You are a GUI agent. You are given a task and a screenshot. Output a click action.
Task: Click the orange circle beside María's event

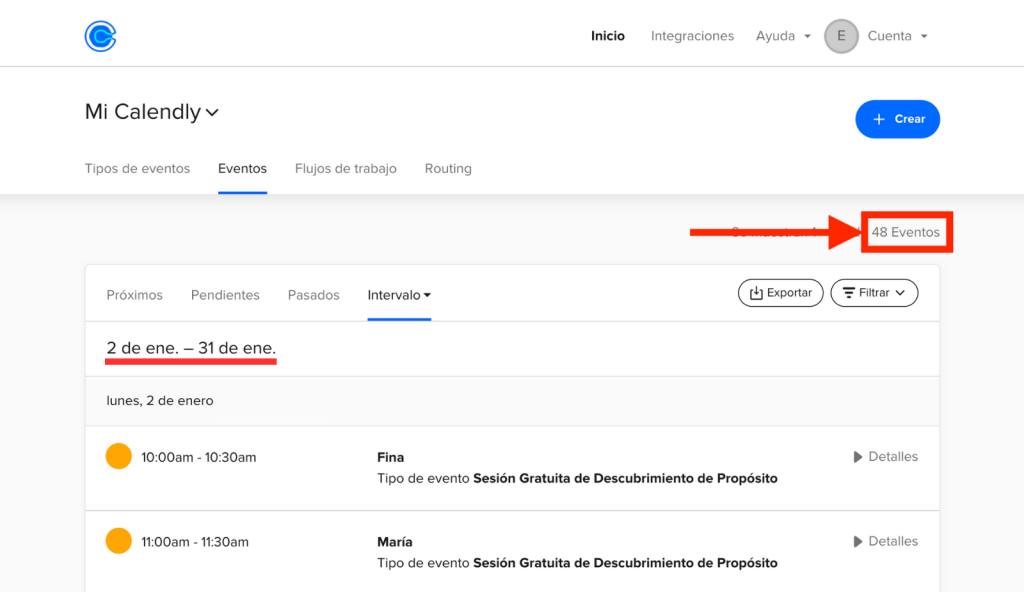[x=119, y=542]
